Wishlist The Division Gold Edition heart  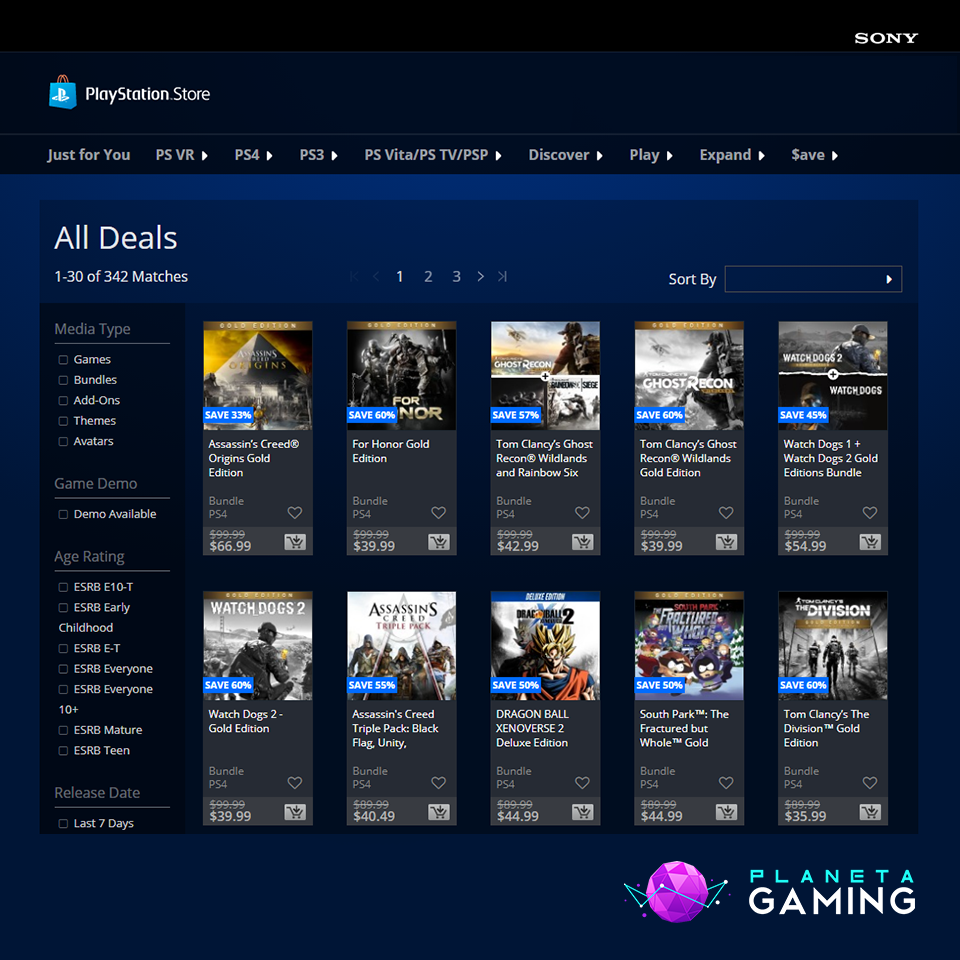click(x=871, y=782)
